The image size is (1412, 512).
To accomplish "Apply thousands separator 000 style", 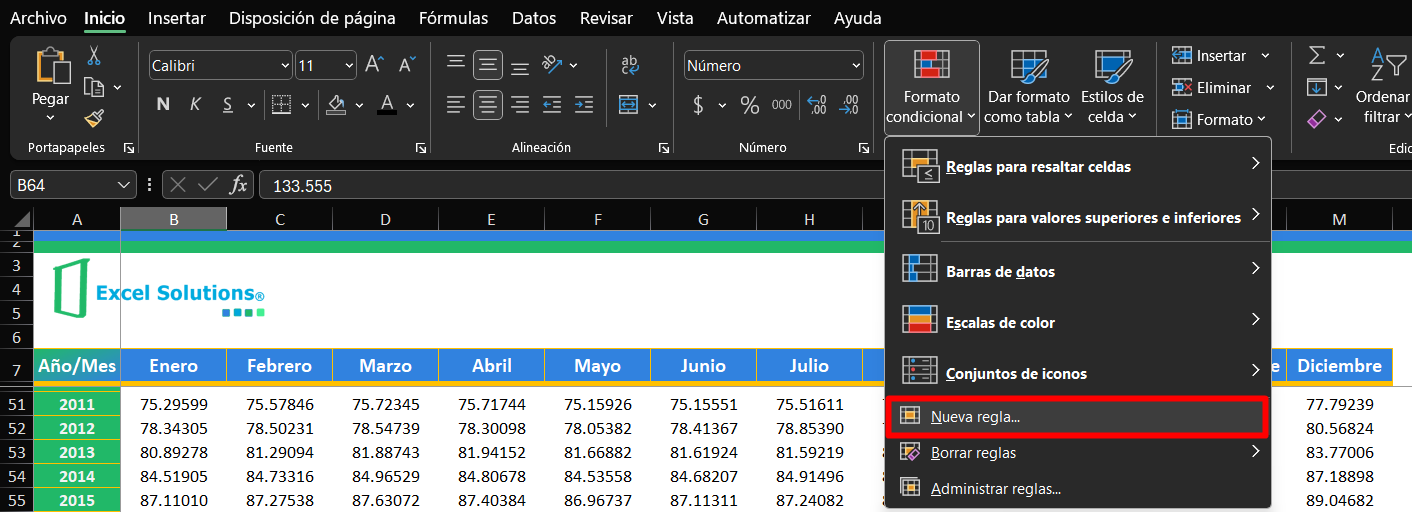I will pos(782,105).
